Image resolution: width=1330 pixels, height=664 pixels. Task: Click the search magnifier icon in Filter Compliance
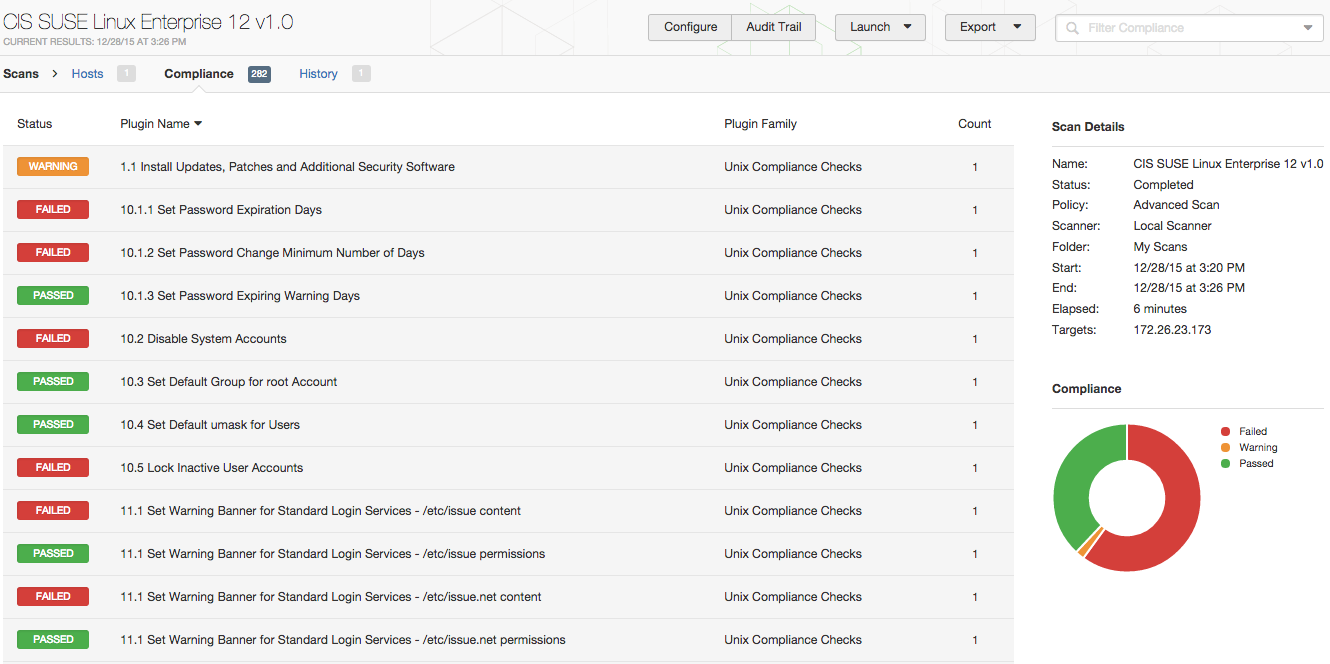1073,28
